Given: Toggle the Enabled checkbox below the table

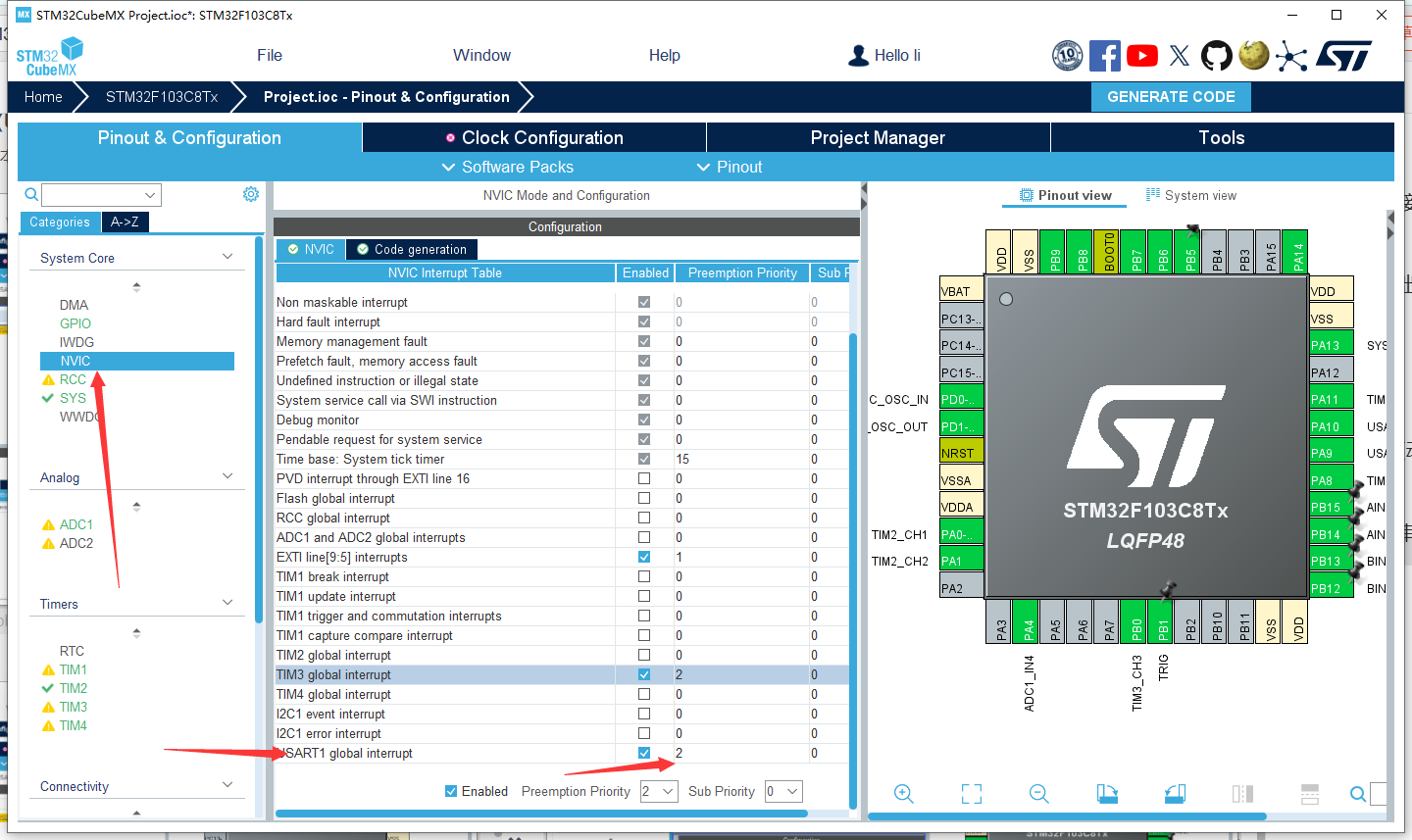Looking at the screenshot, I should coord(451,791).
